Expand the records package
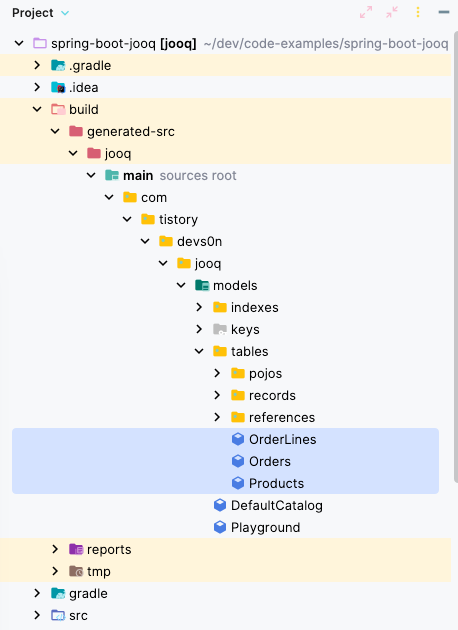Viewport: 458px width, 630px height. click(217, 395)
